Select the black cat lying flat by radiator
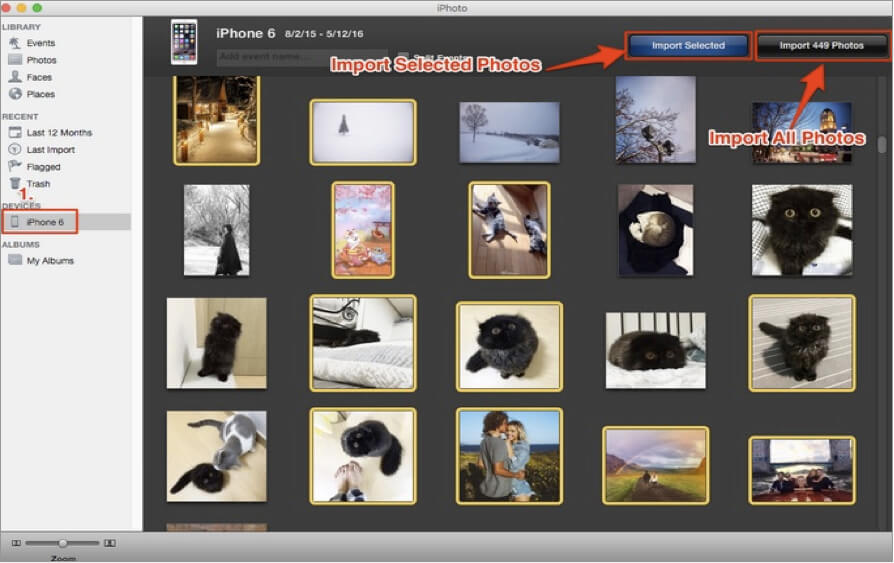Screen dimensions: 894x563 tap(655, 350)
